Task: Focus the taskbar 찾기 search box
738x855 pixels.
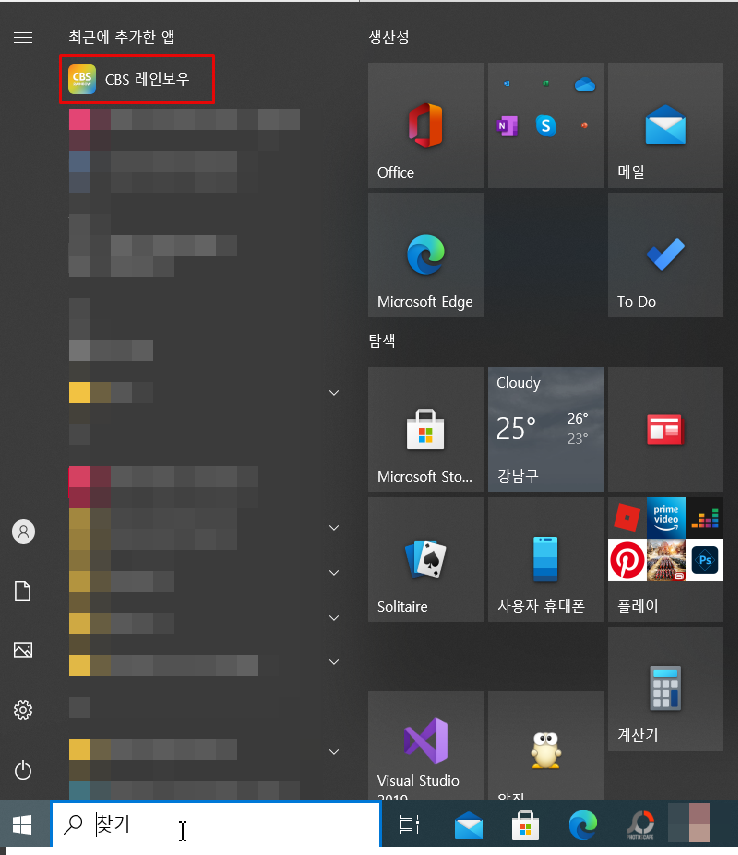Action: click(x=216, y=824)
